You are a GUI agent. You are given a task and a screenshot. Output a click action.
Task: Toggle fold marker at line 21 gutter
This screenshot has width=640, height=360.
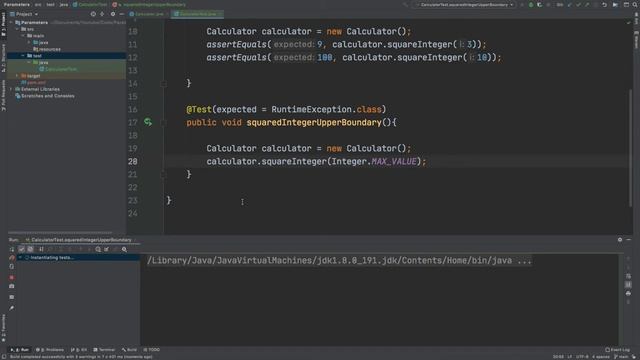[163, 175]
